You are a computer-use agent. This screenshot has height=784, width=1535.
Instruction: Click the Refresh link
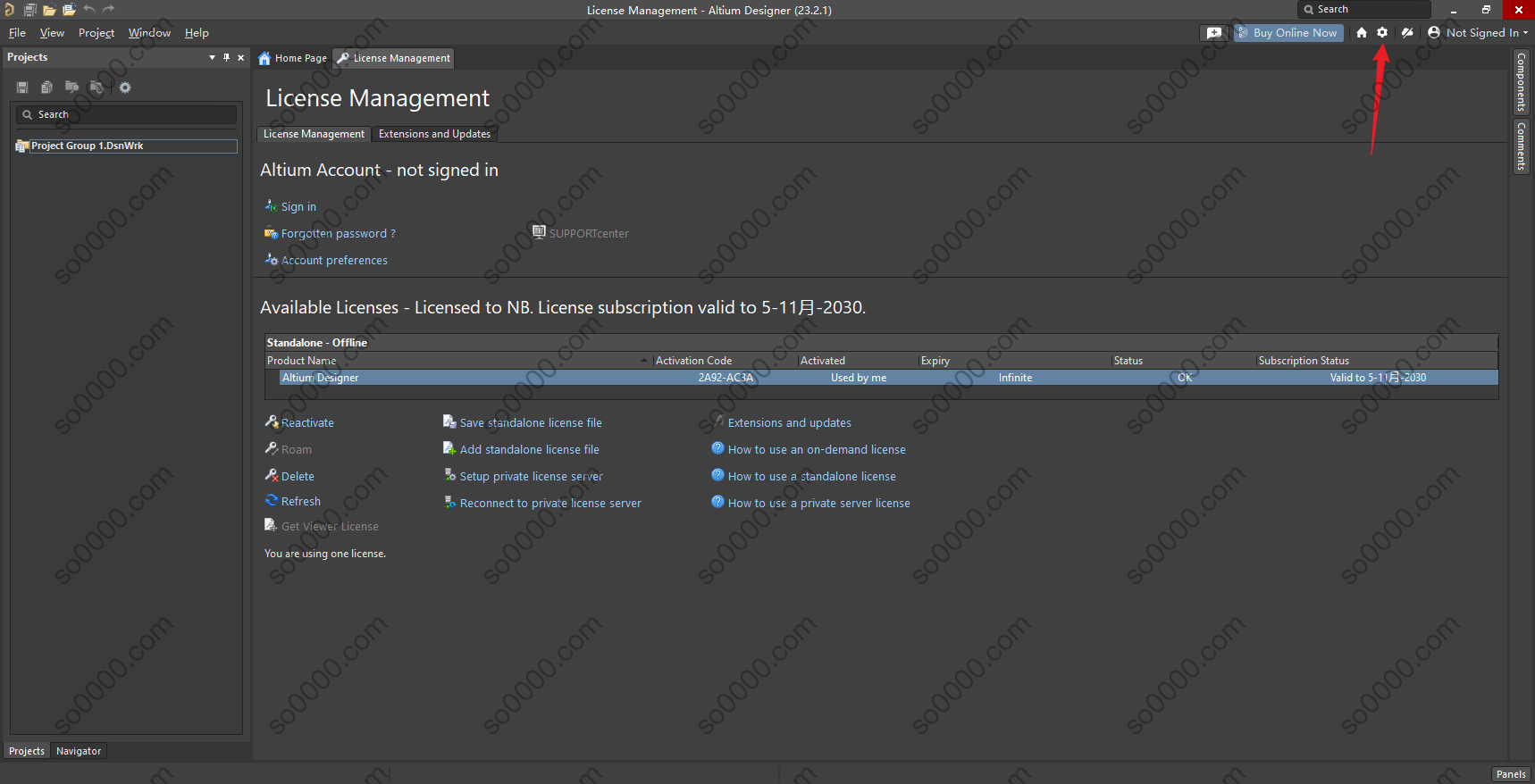coord(301,501)
